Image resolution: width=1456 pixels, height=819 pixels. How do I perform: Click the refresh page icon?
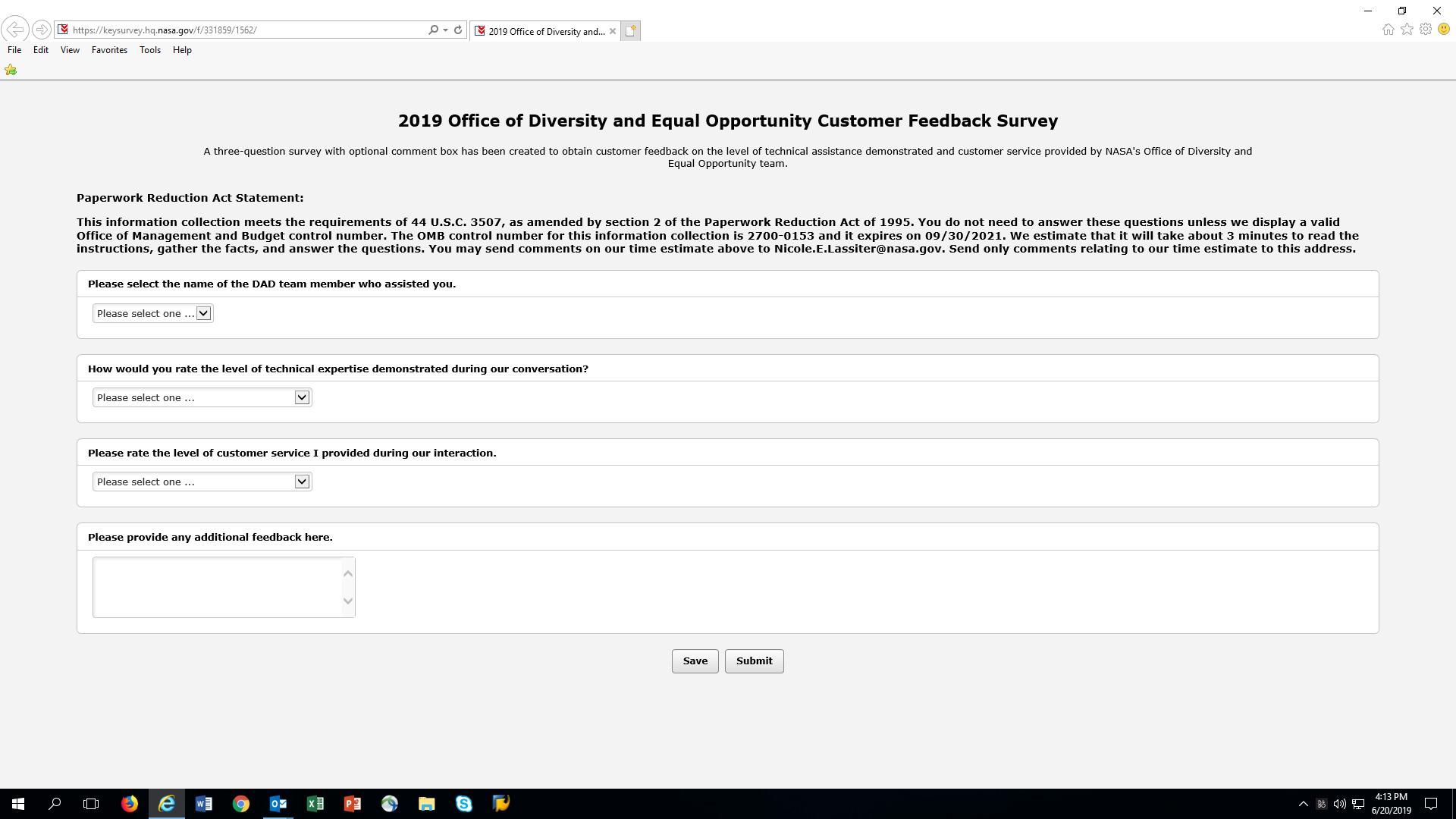[x=458, y=30]
